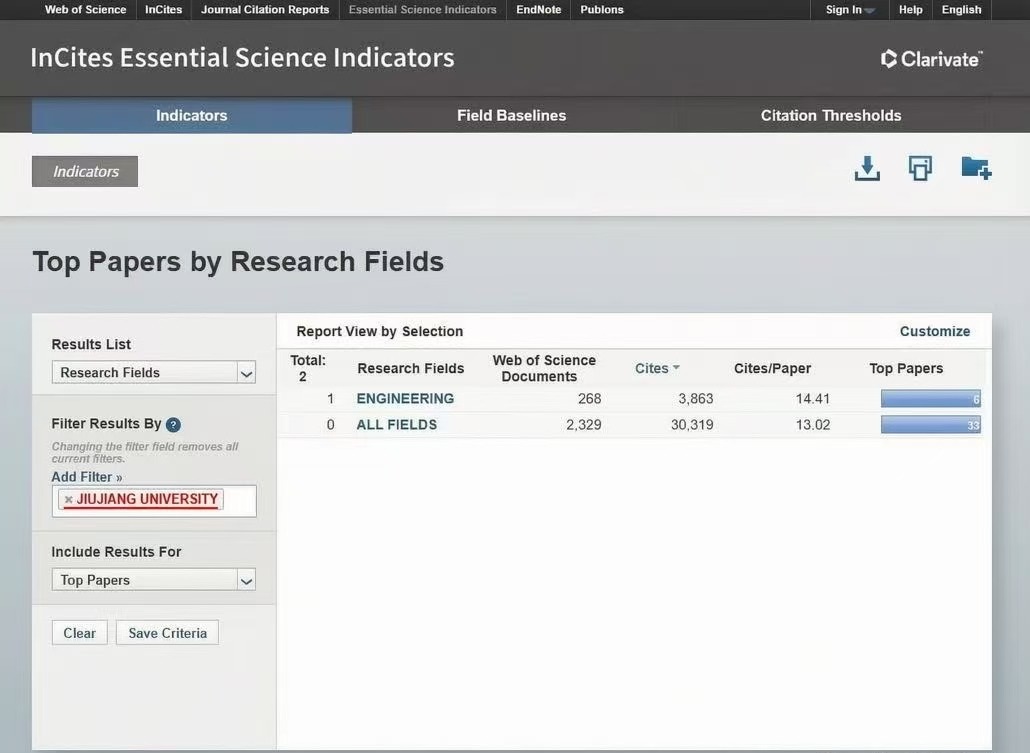Change language via English menu

(x=962, y=10)
